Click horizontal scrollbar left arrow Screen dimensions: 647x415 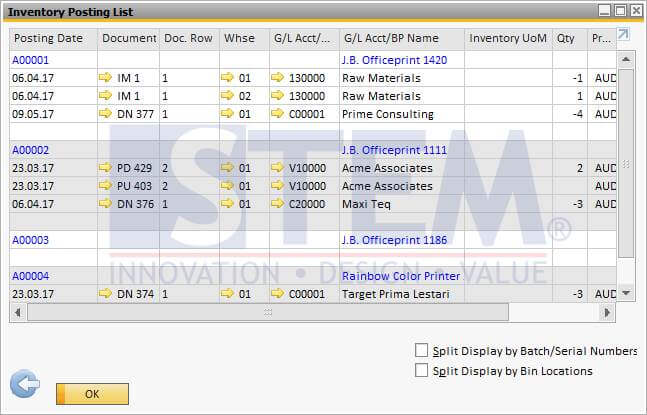(x=18, y=313)
